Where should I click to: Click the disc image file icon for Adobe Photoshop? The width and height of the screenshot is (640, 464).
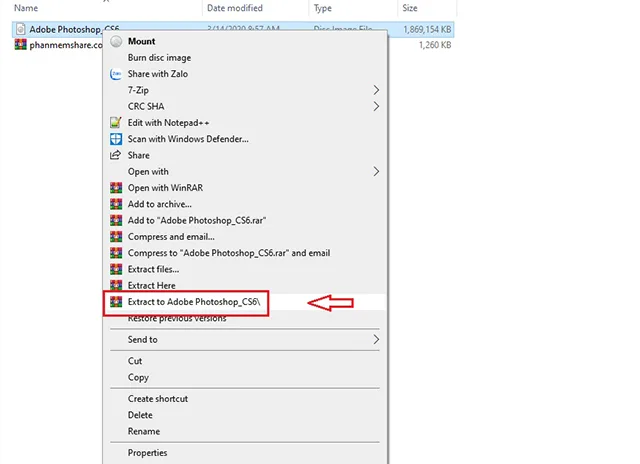(20, 29)
